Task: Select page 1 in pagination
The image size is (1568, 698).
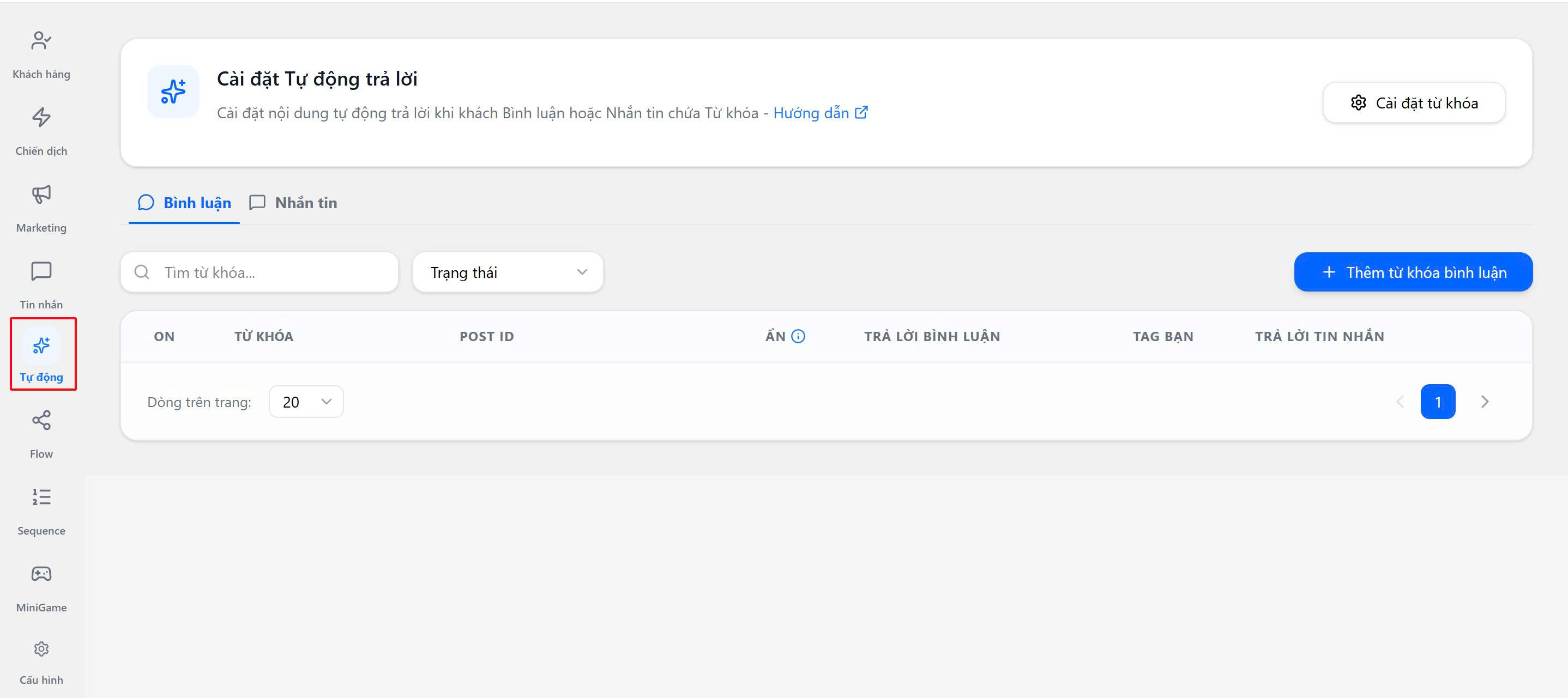Action: (1437, 402)
